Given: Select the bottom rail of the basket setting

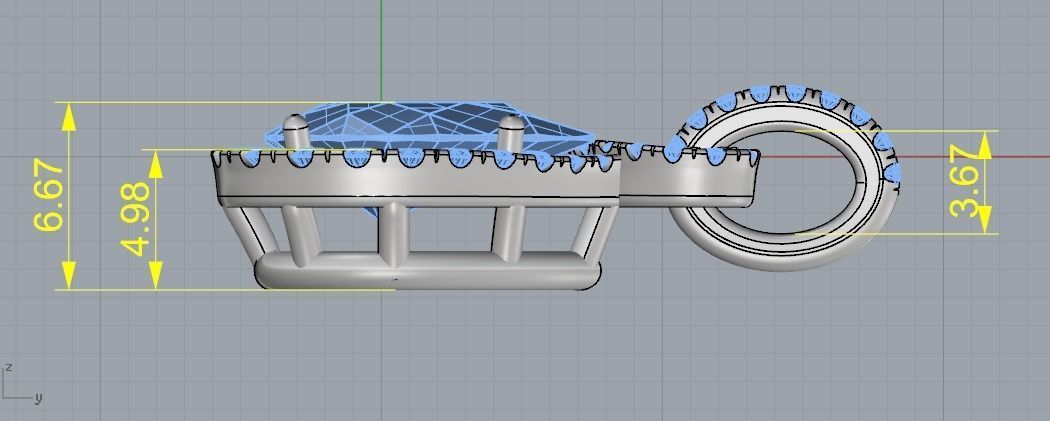Looking at the screenshot, I should point(428,270).
